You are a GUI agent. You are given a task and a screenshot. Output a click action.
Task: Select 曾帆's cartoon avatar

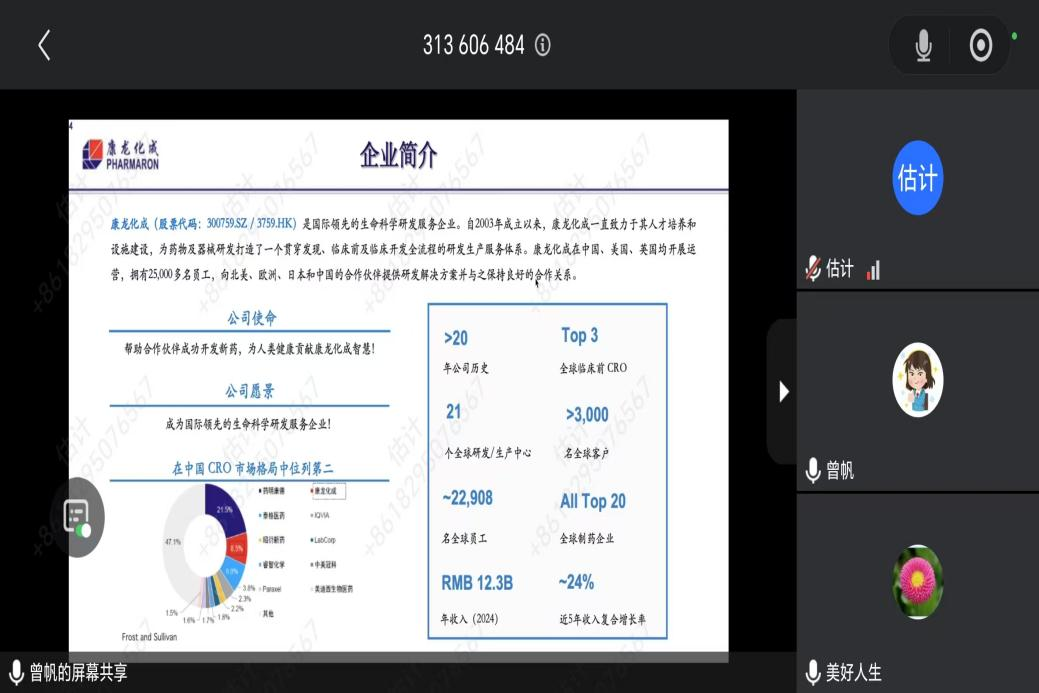[x=917, y=380]
